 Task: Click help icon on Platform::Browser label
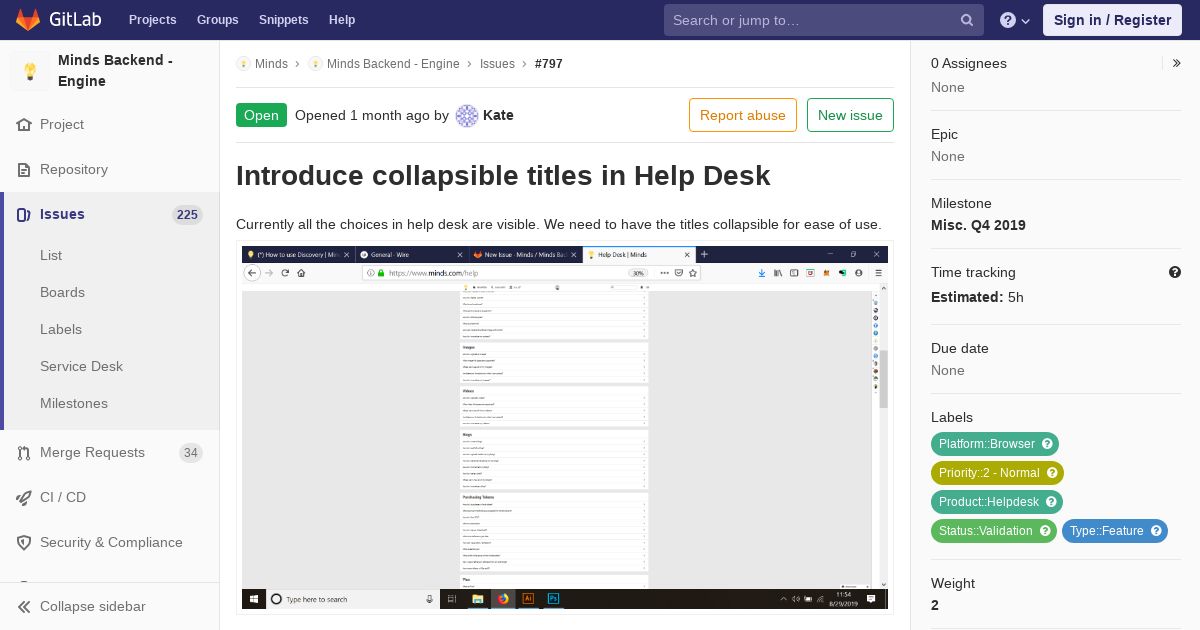coord(1047,444)
